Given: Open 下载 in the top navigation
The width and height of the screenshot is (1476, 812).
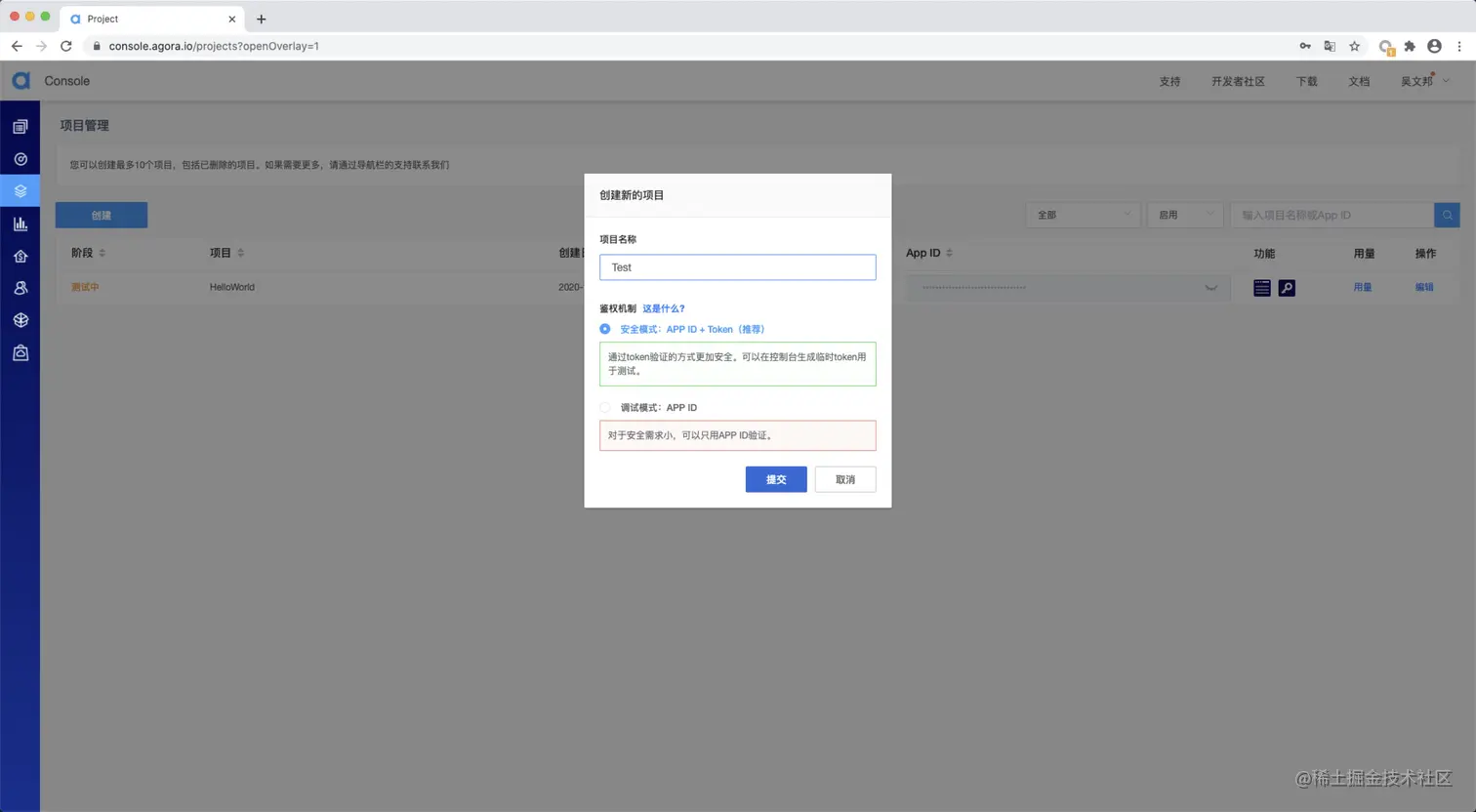Looking at the screenshot, I should pos(1307,81).
